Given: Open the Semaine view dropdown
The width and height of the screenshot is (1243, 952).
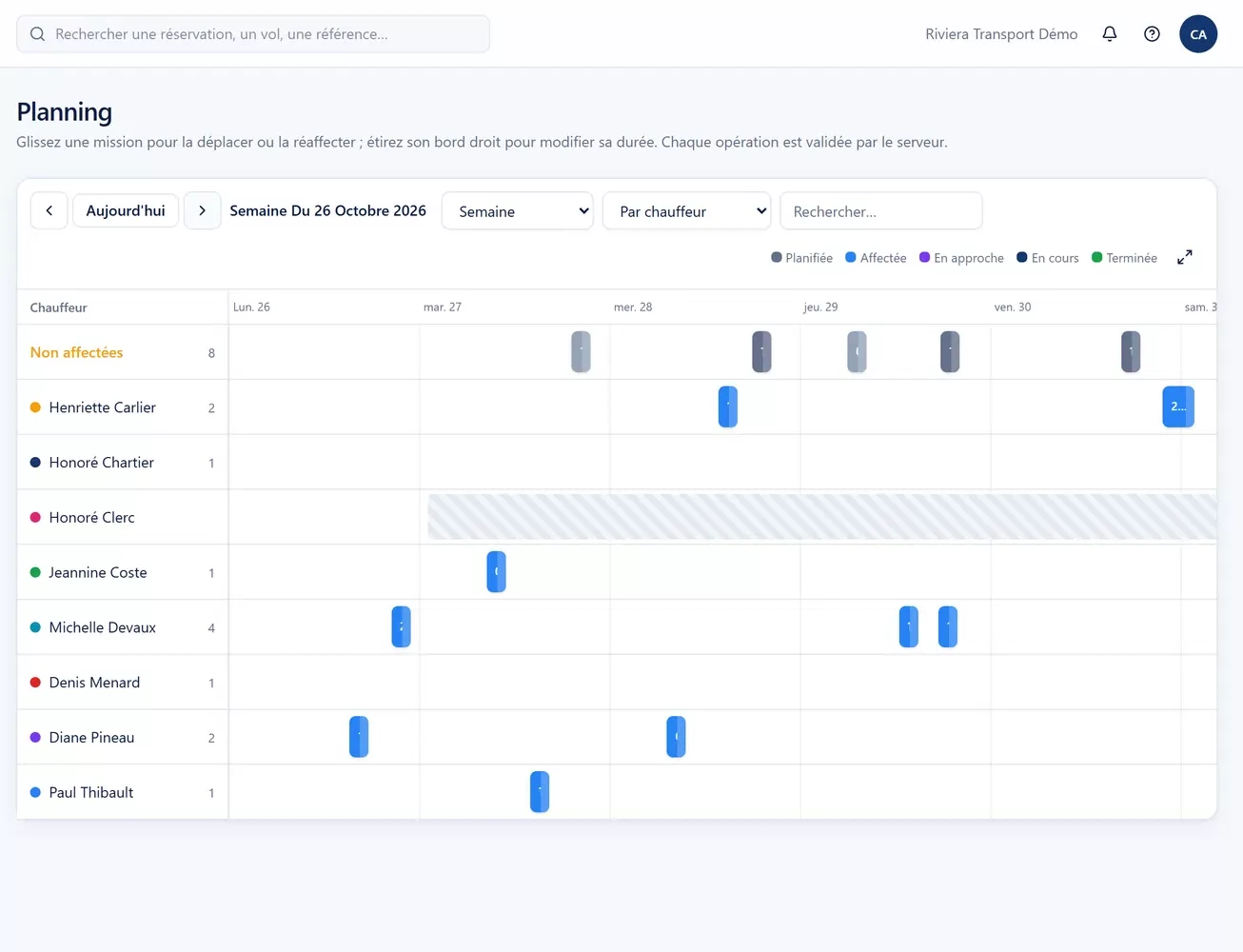Looking at the screenshot, I should click(x=518, y=211).
